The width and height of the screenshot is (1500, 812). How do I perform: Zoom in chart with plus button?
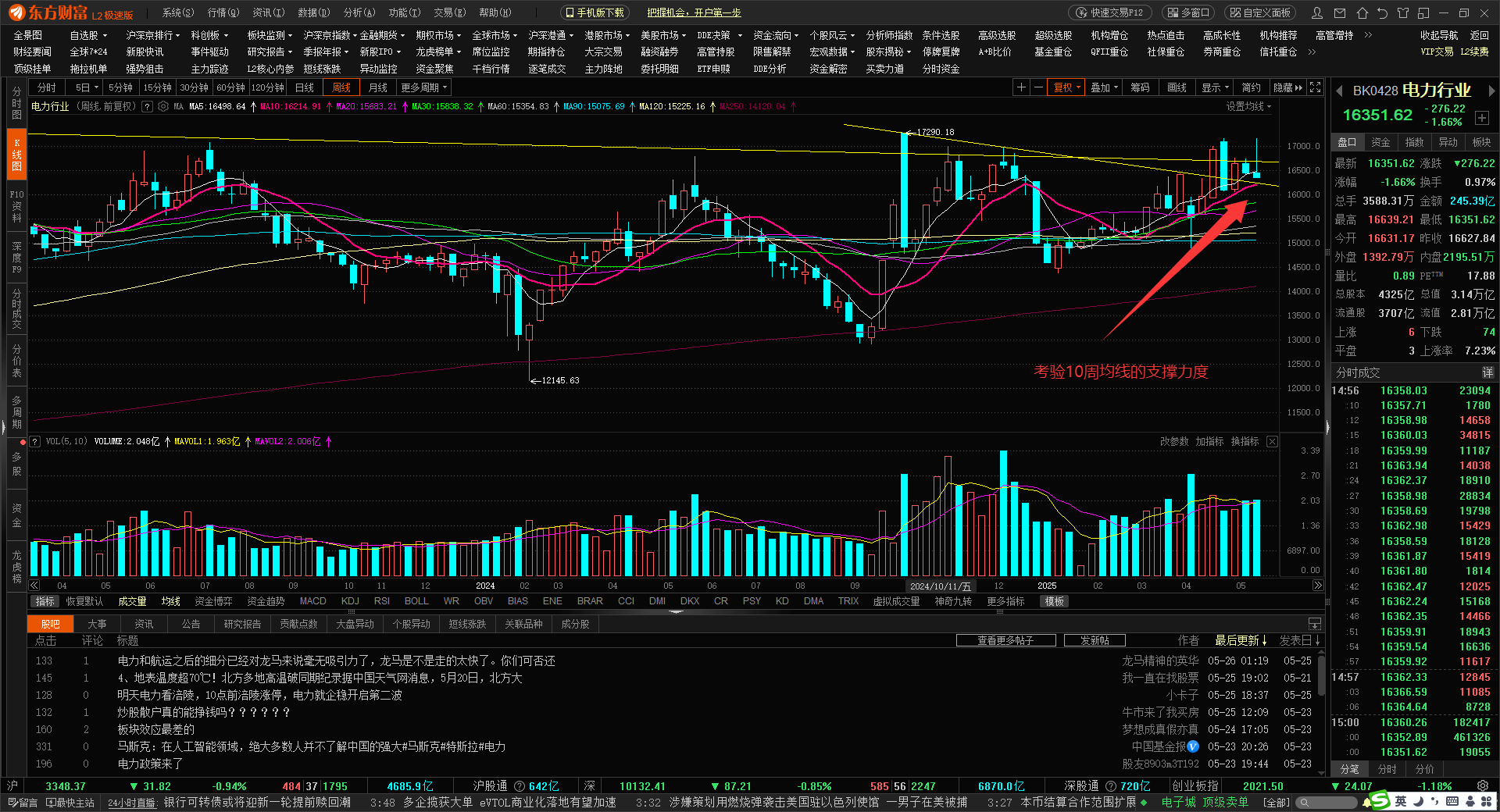click(x=1021, y=87)
